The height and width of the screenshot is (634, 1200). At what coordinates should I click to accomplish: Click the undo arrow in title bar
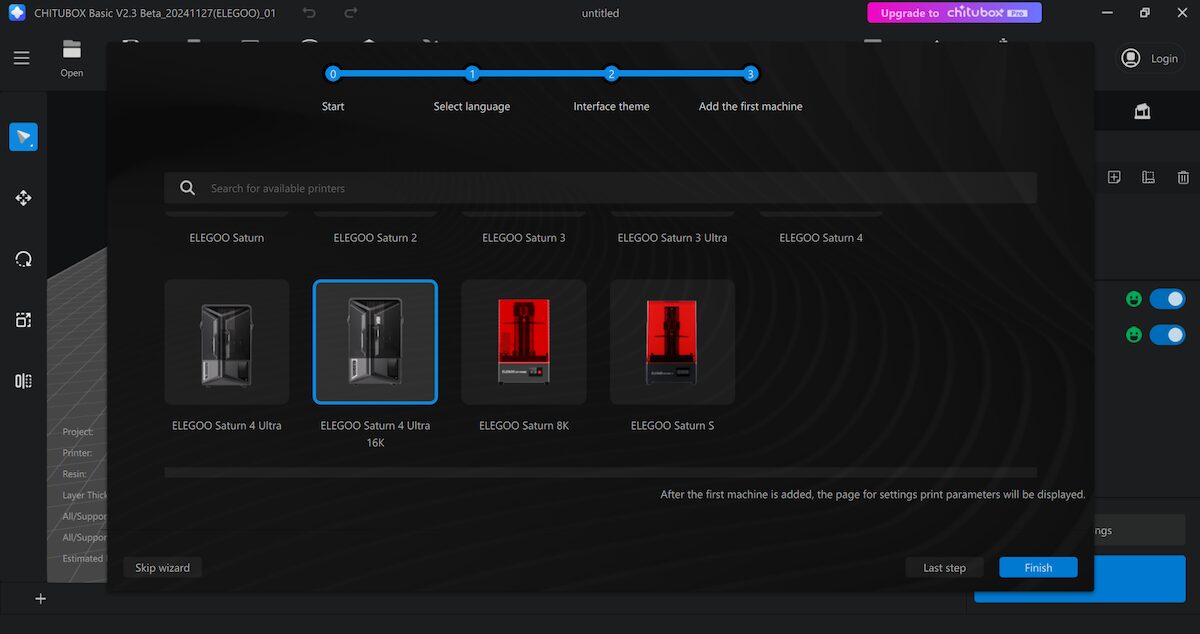click(x=310, y=13)
